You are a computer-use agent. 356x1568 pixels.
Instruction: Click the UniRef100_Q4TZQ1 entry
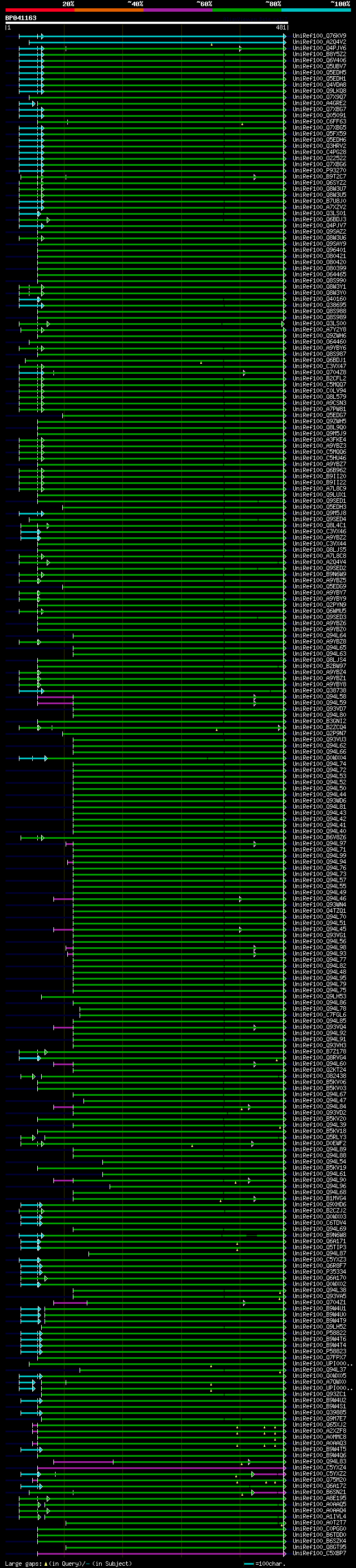tap(319, 911)
